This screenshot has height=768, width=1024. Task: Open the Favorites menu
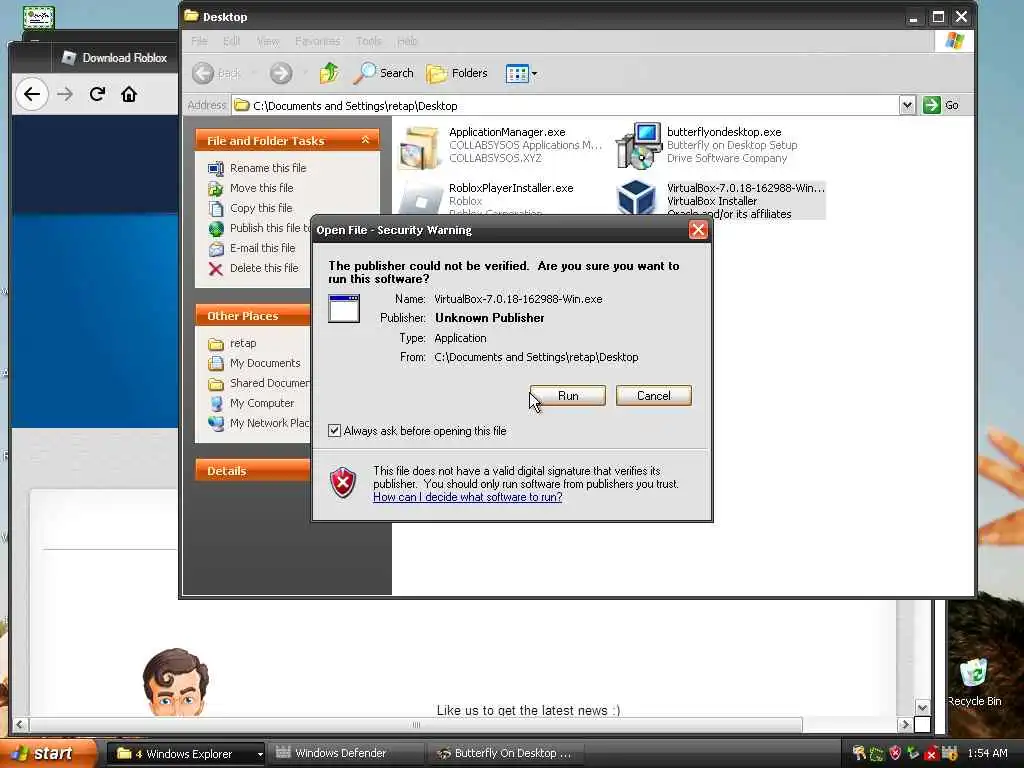pyautogui.click(x=317, y=41)
